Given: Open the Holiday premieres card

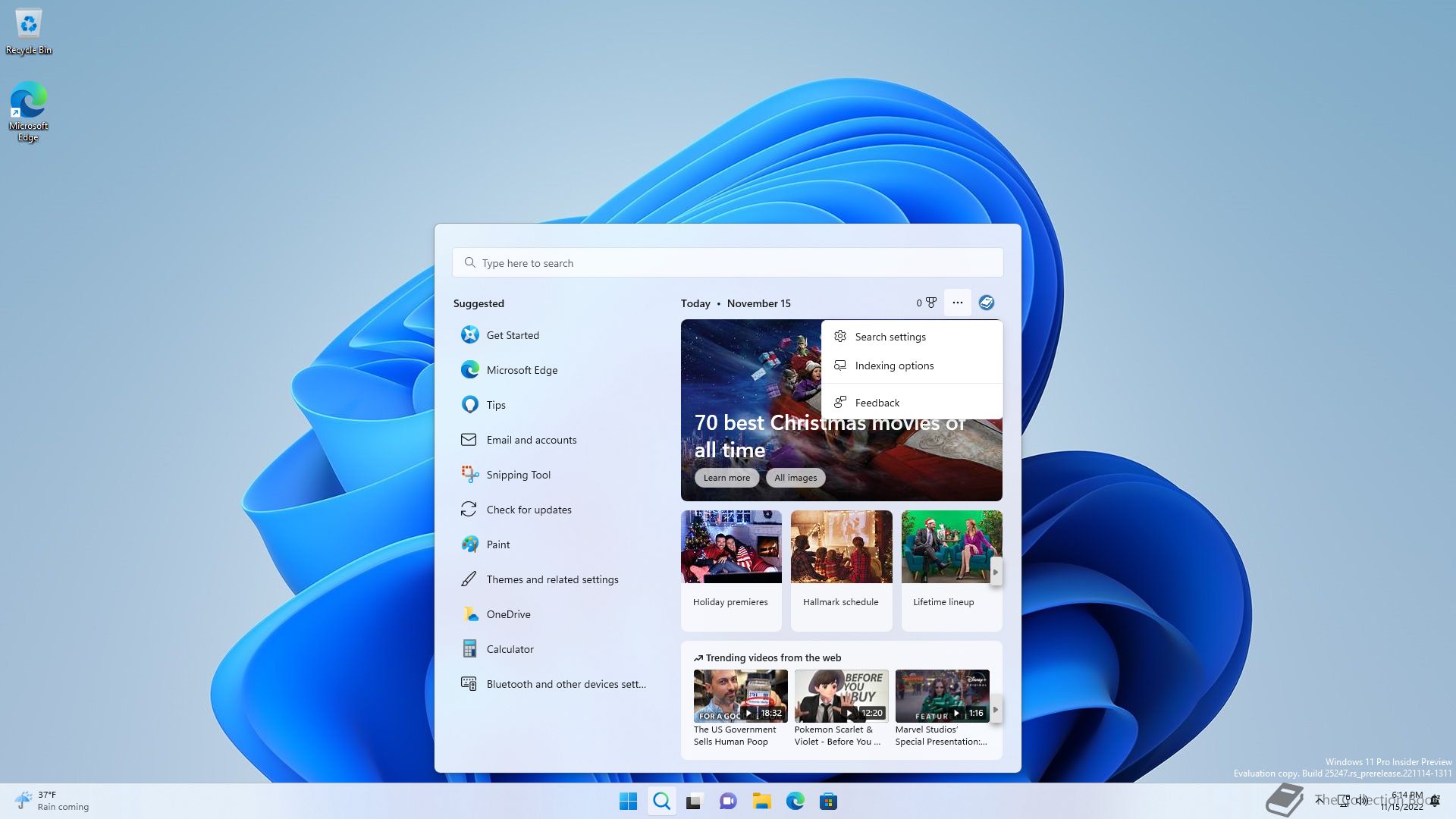Looking at the screenshot, I should [x=731, y=570].
